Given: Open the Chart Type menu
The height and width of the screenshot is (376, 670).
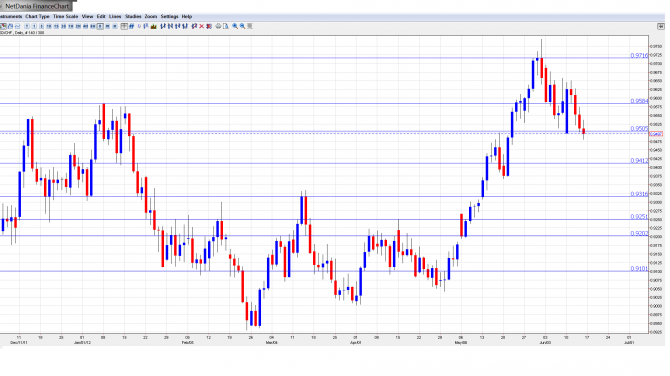Looking at the screenshot, I should click(x=37, y=16).
